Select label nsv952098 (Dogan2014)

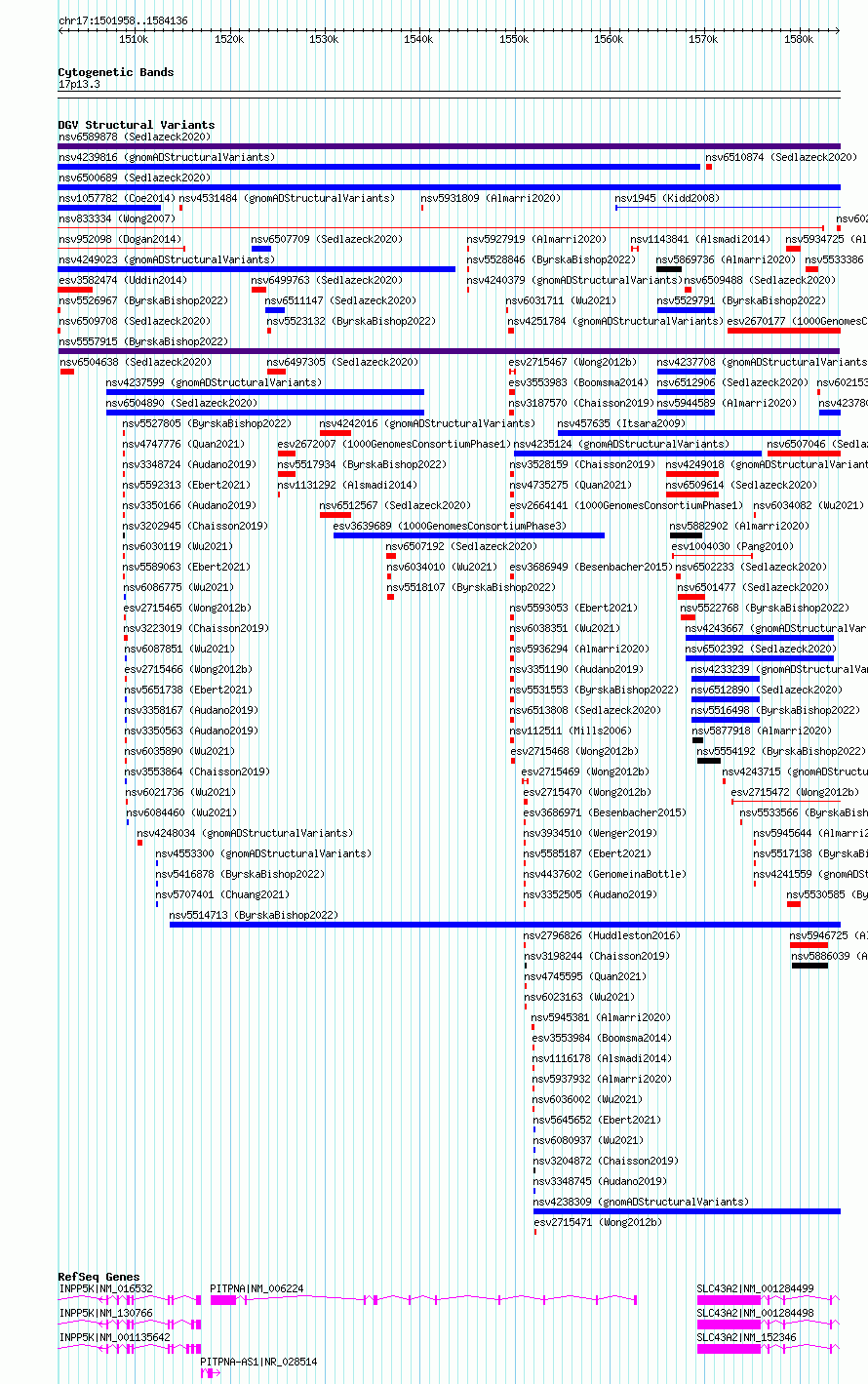point(120,239)
